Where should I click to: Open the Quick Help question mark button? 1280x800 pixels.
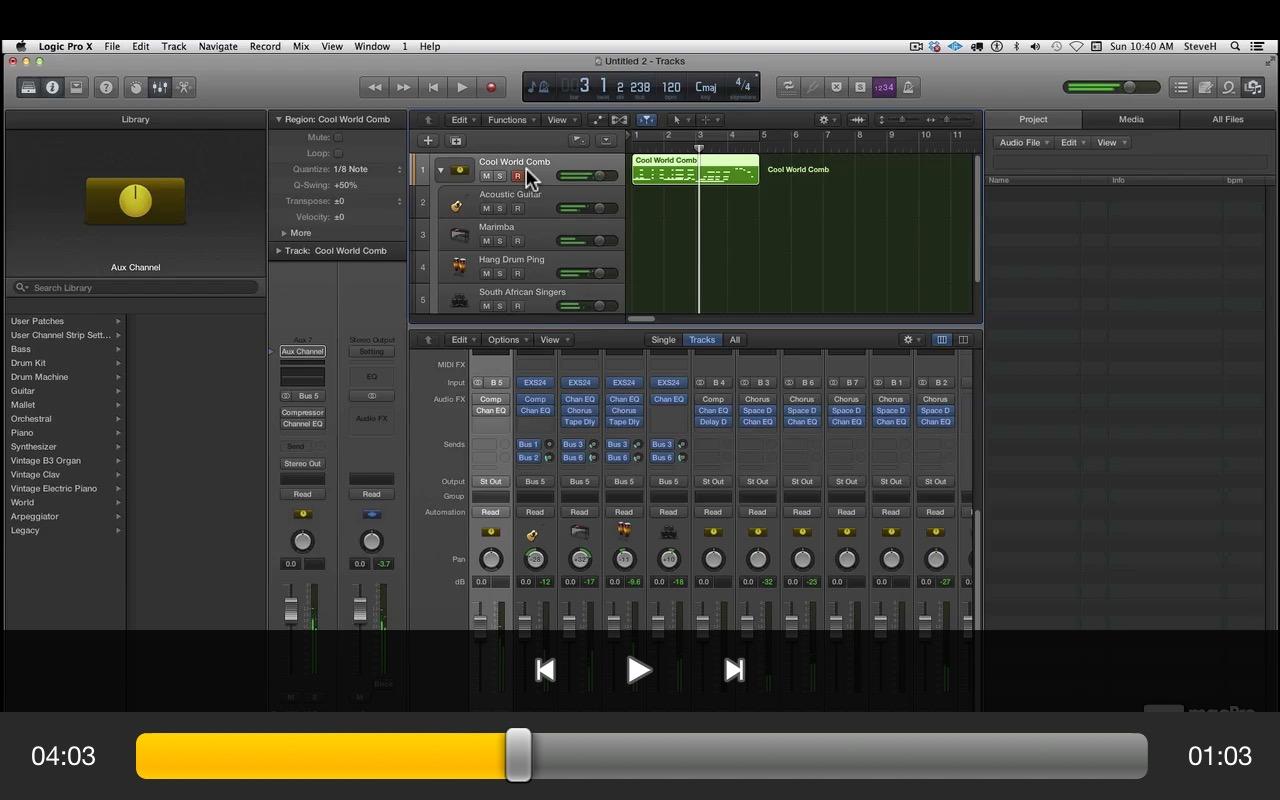tap(106, 87)
